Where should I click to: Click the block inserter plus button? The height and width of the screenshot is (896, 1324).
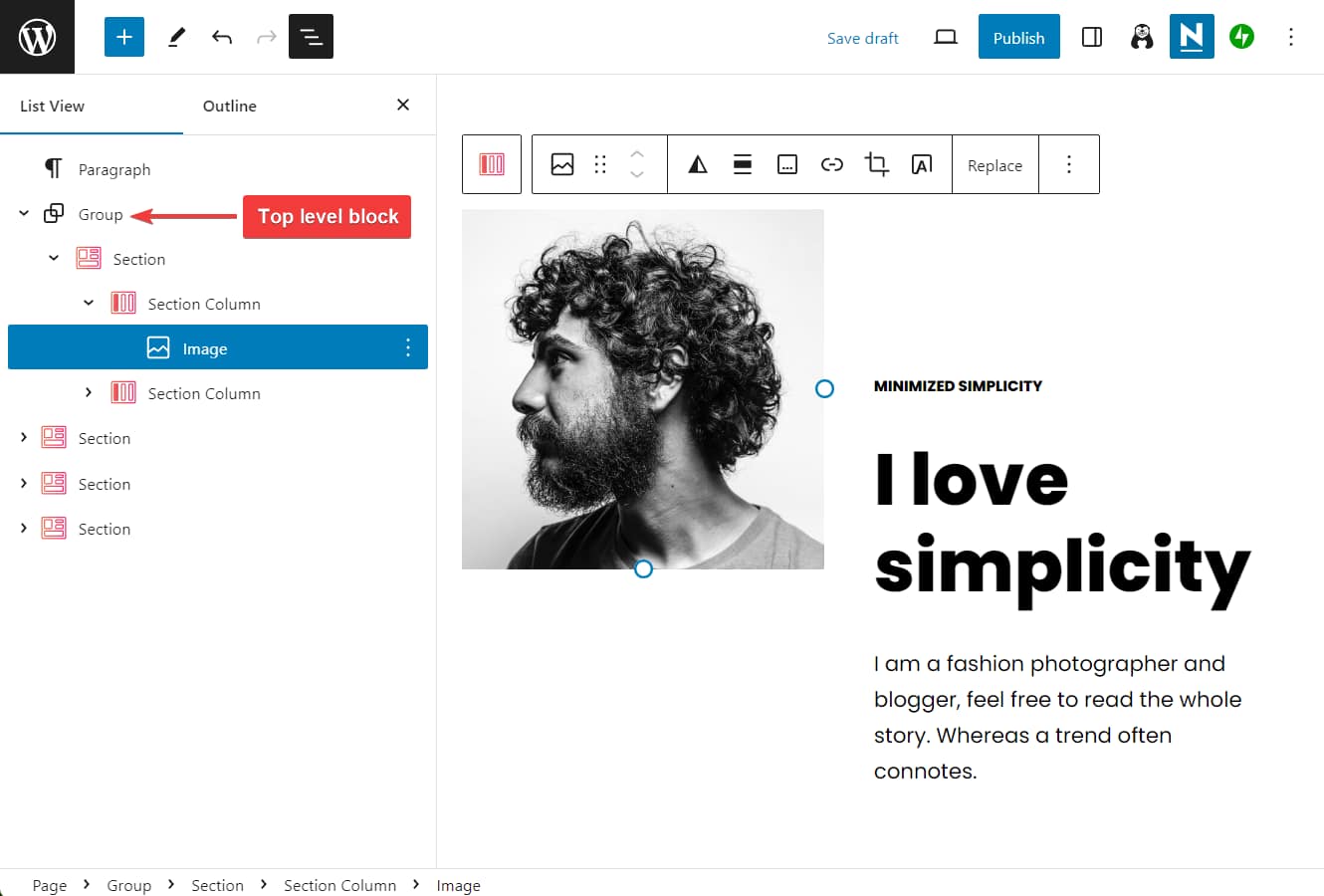coord(124,37)
